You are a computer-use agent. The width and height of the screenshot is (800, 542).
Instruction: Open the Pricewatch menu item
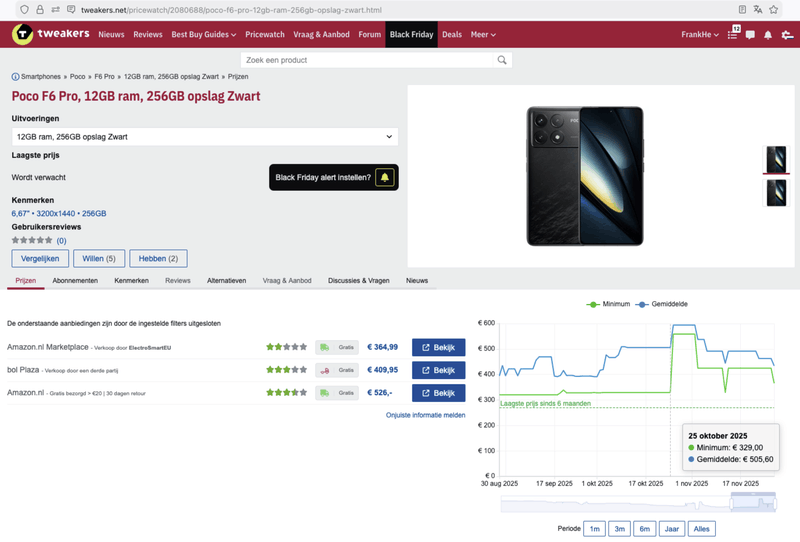(x=265, y=35)
